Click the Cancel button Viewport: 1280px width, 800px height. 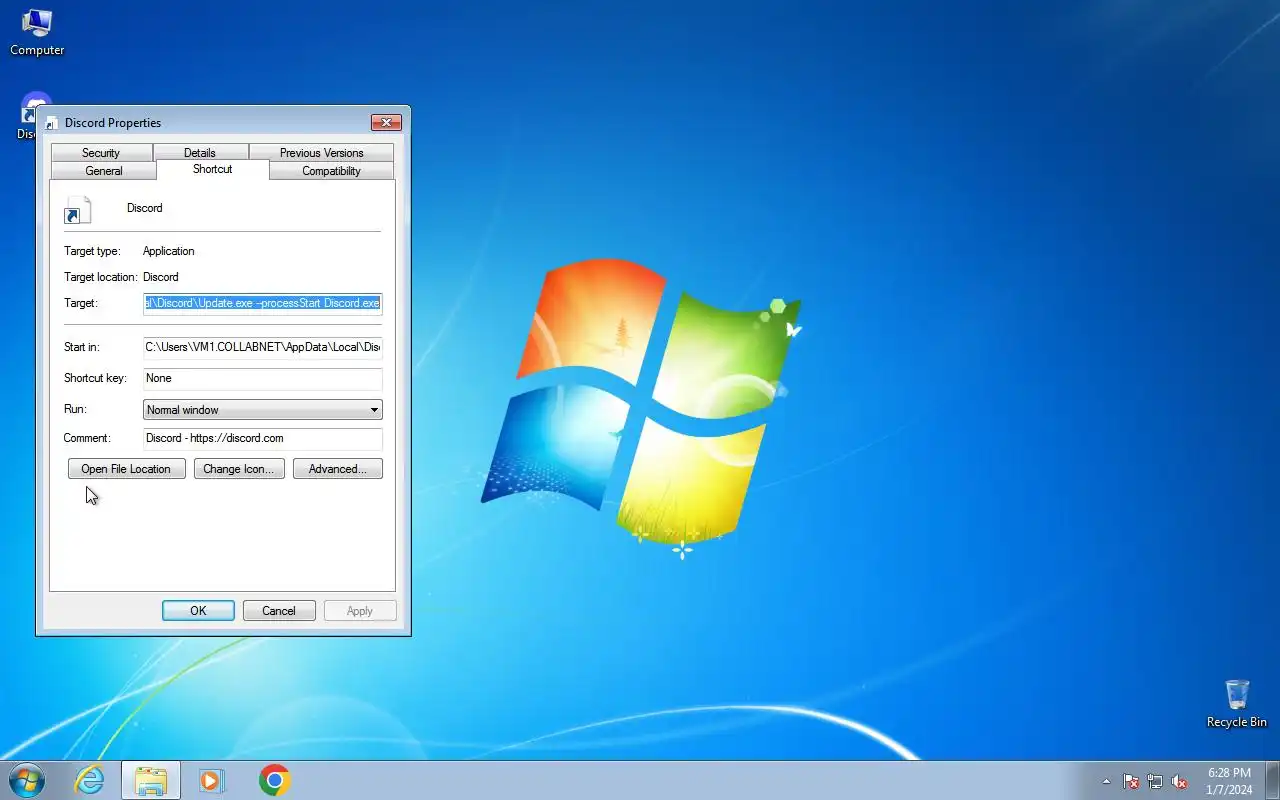click(279, 611)
